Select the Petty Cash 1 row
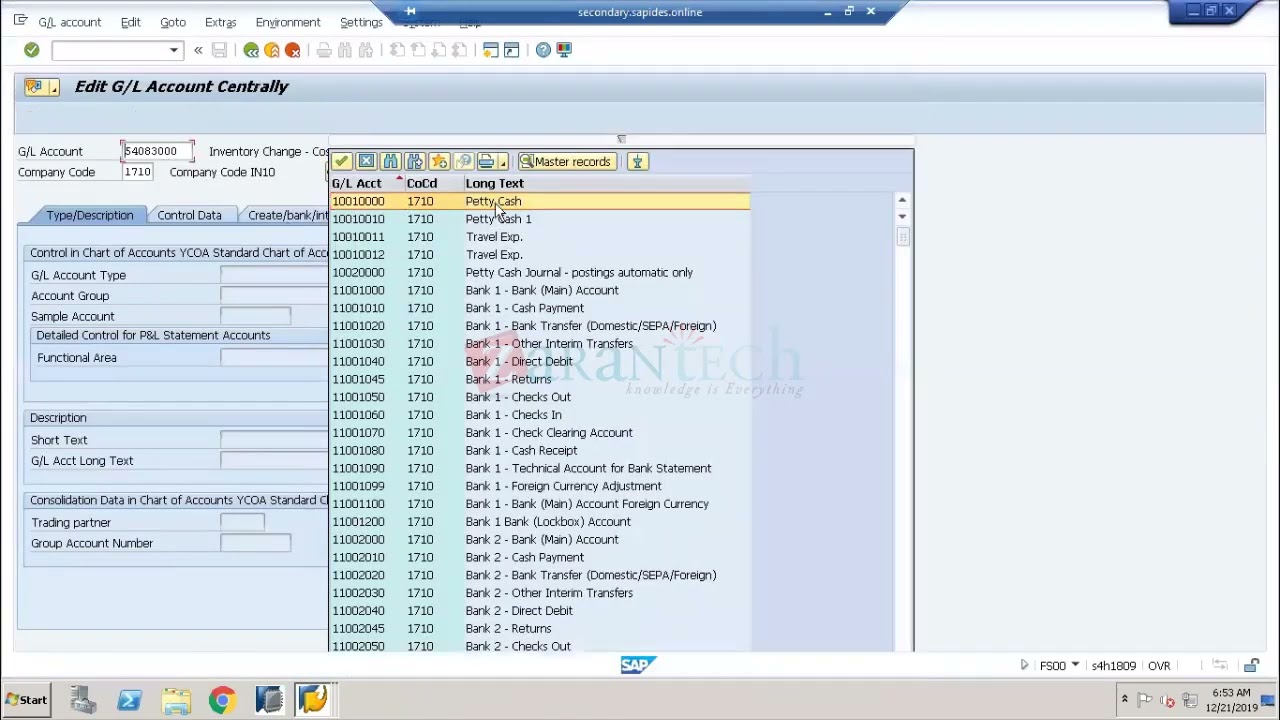1280x720 pixels. [x=540, y=219]
